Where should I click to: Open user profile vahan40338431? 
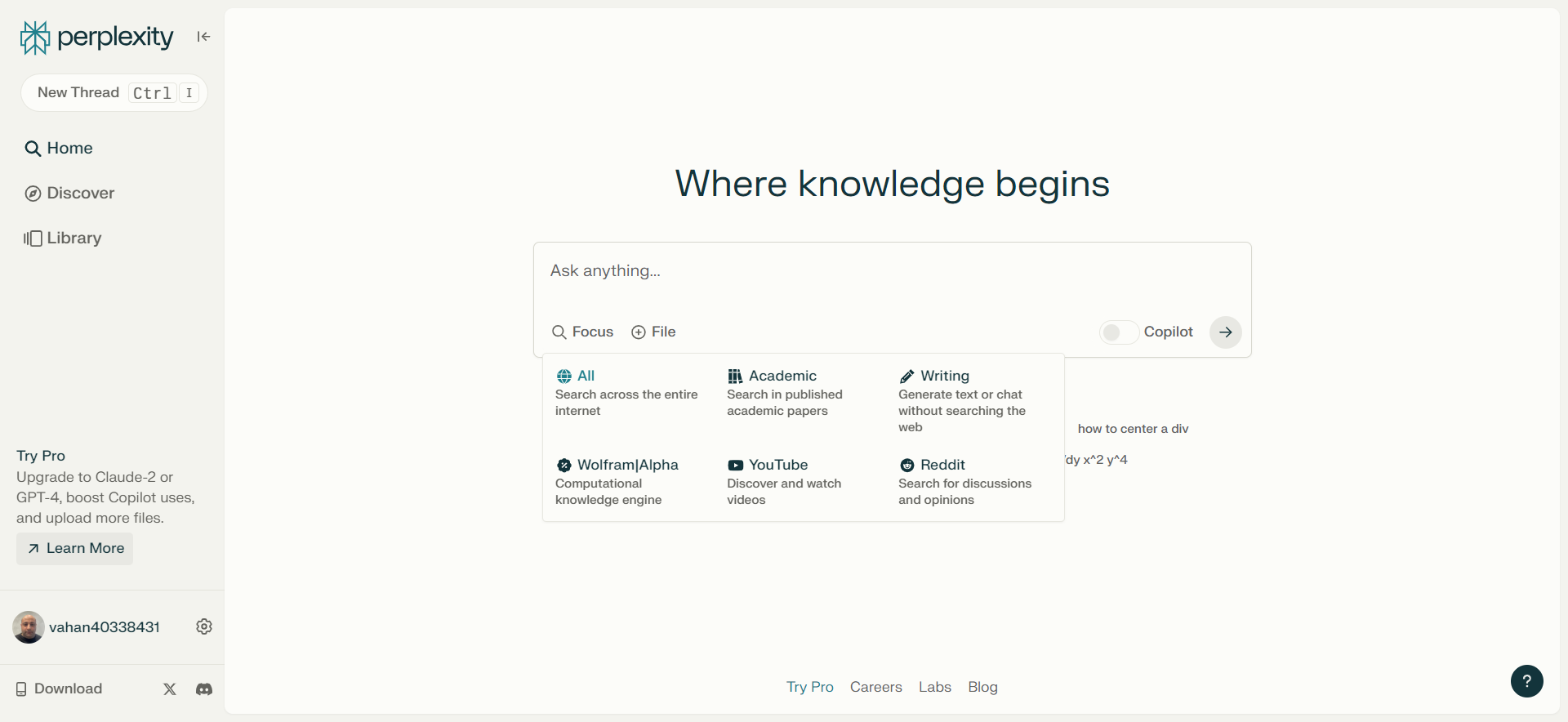(87, 627)
